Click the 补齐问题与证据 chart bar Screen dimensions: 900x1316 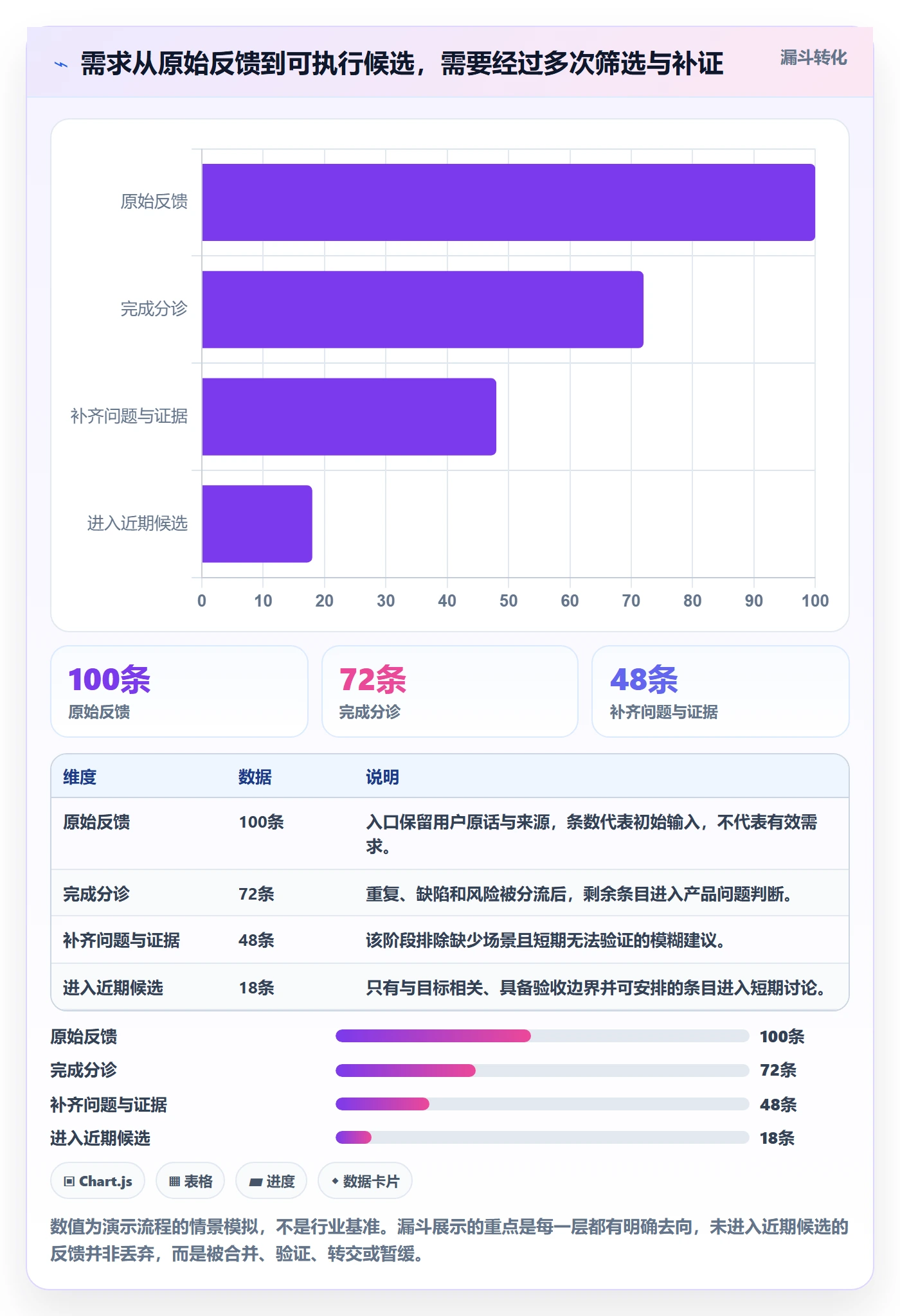pyautogui.click(x=349, y=417)
